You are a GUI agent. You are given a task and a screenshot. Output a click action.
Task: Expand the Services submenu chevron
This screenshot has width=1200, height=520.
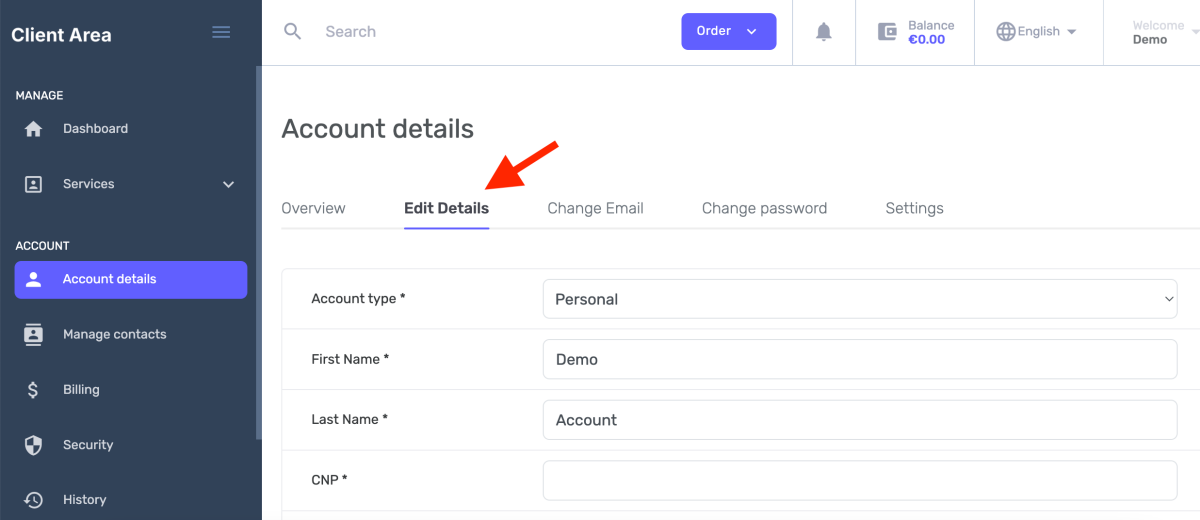(228, 184)
